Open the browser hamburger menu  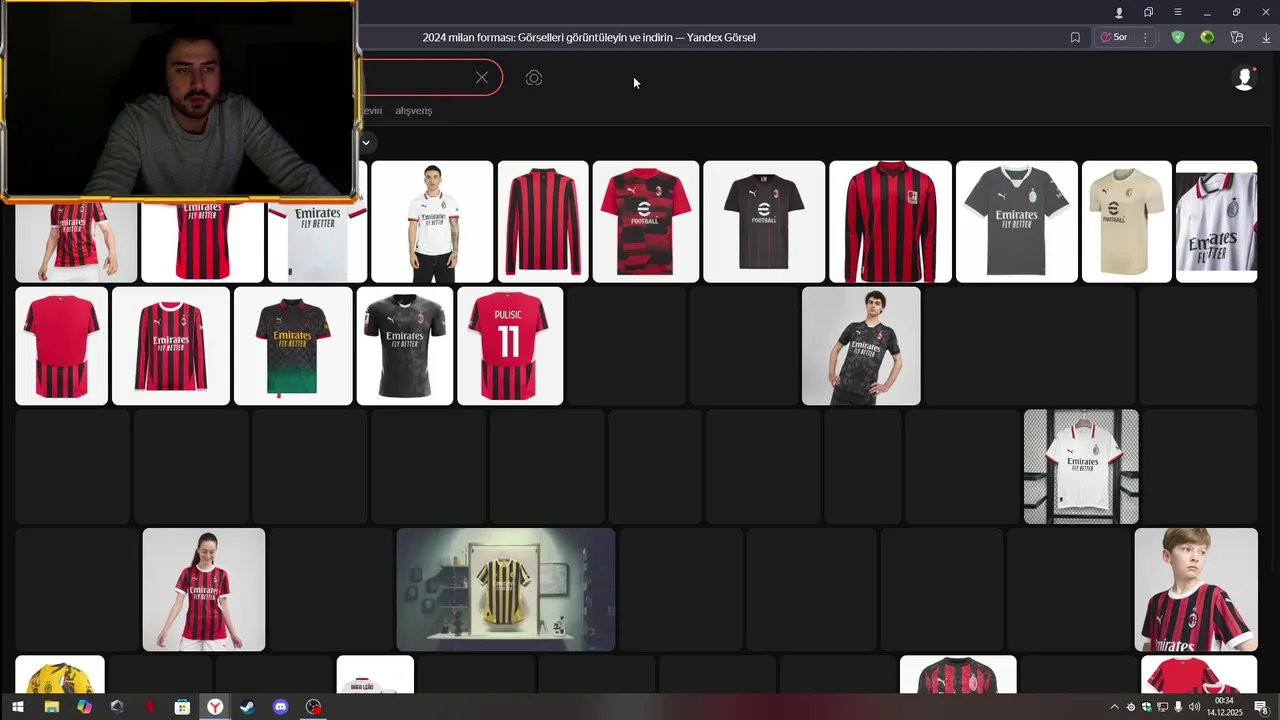[x=1178, y=12]
